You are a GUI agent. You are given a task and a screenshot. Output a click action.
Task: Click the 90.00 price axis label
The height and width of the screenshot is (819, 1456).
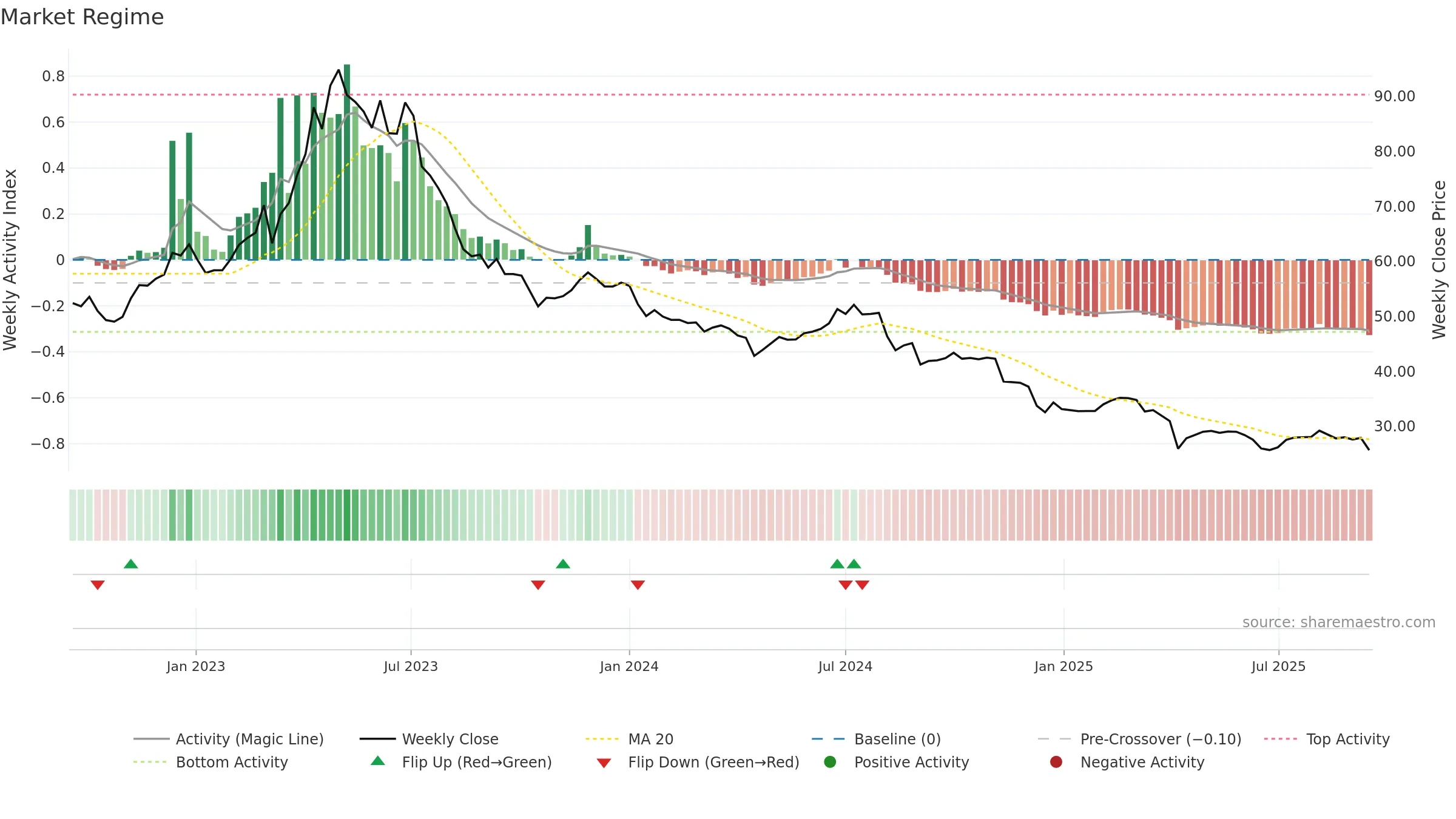pos(1395,96)
